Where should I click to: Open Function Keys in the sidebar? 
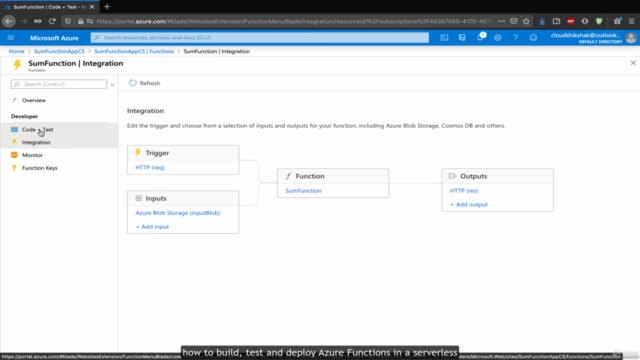tap(40, 168)
